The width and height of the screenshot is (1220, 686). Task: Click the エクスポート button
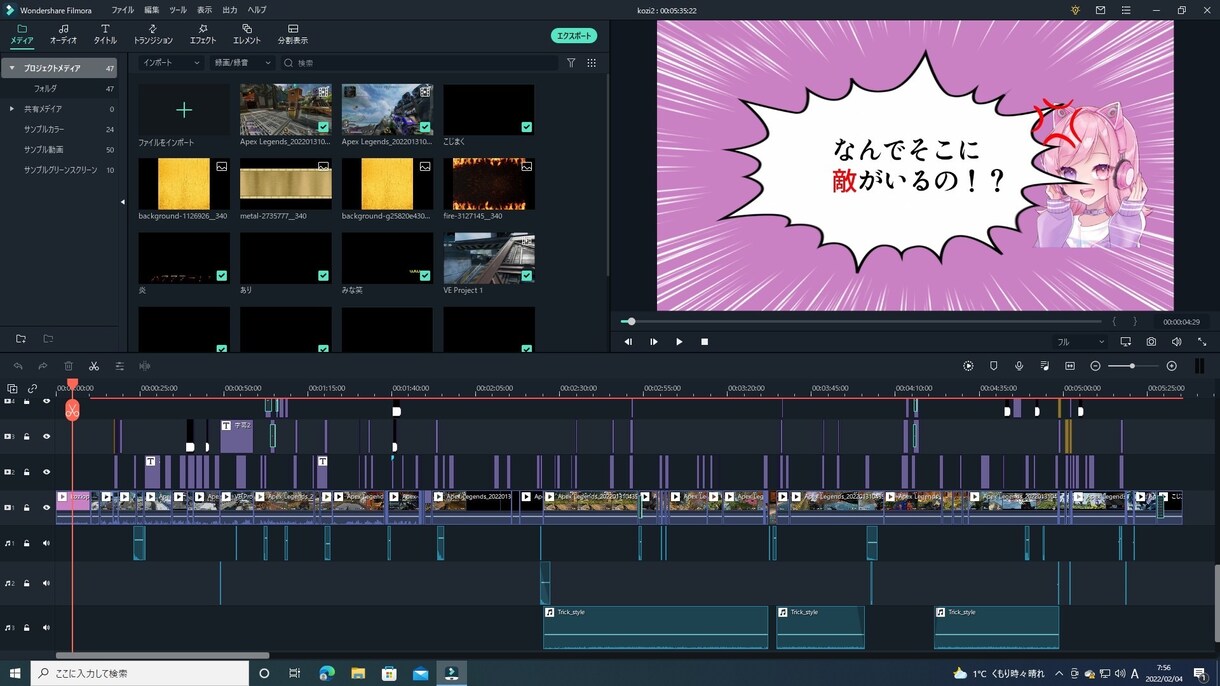pyautogui.click(x=574, y=35)
